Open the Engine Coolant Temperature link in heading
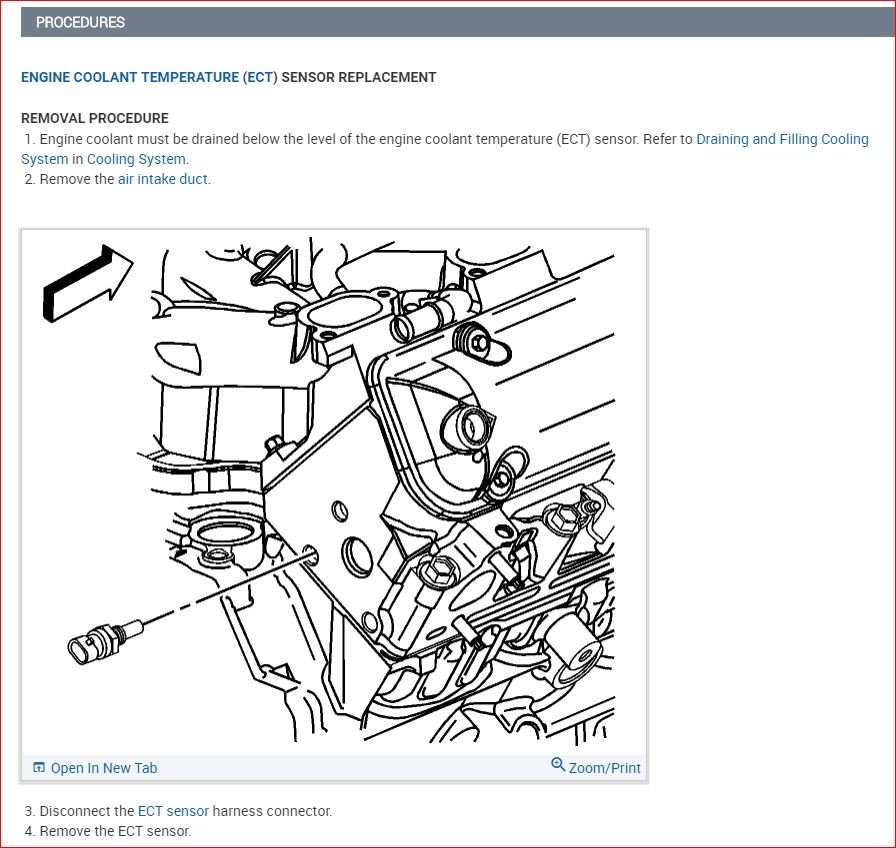The height and width of the screenshot is (848, 896). click(130, 77)
